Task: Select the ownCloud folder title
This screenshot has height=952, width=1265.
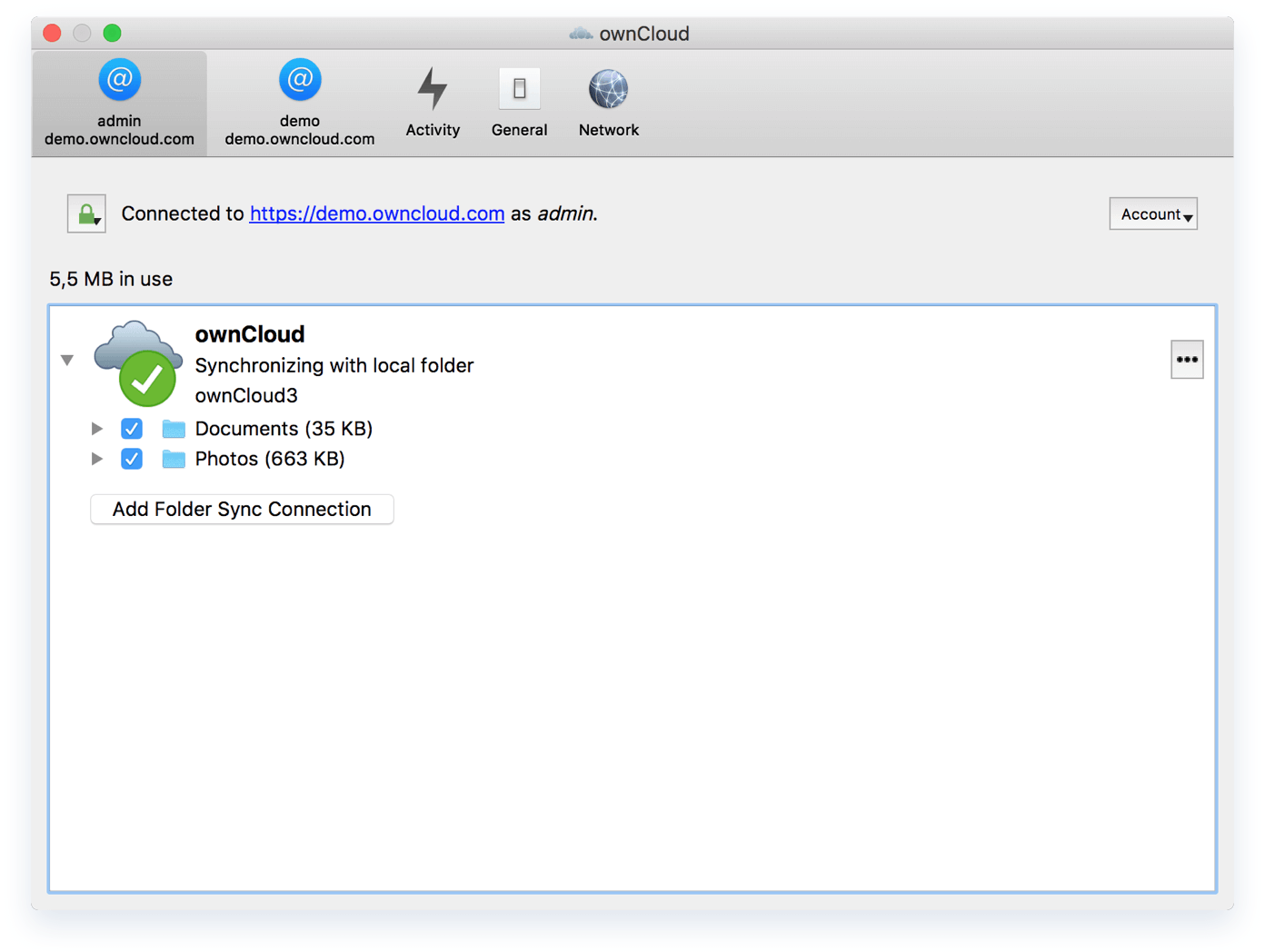Action: click(x=250, y=334)
